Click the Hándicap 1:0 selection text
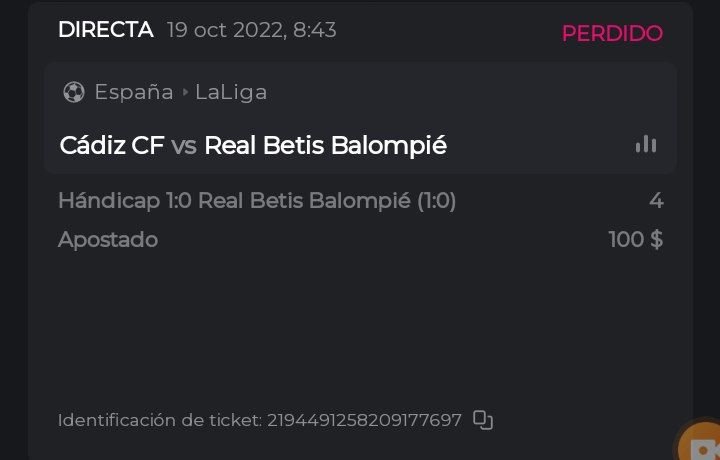 tap(257, 201)
